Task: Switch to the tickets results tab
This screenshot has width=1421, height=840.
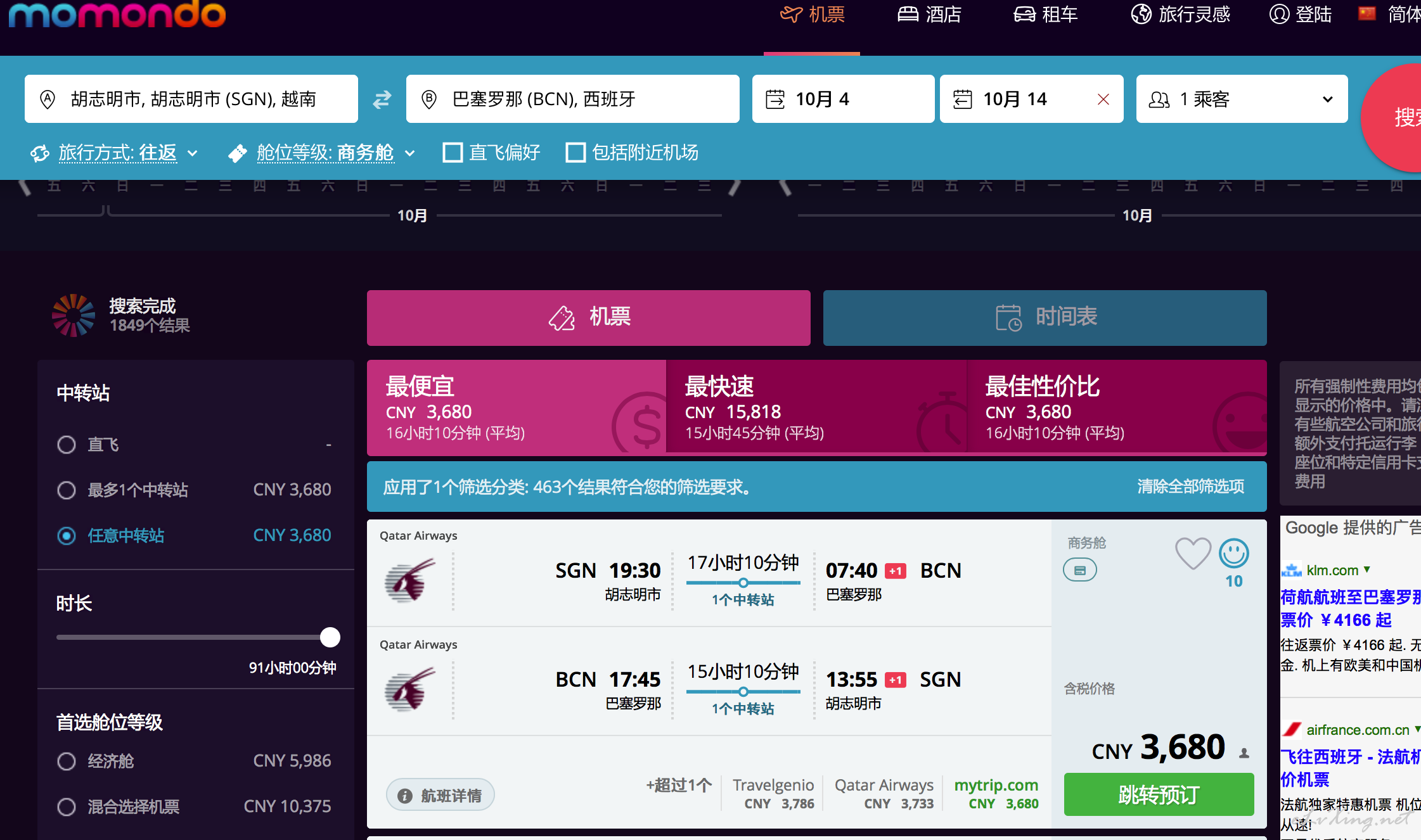Action: [x=589, y=318]
